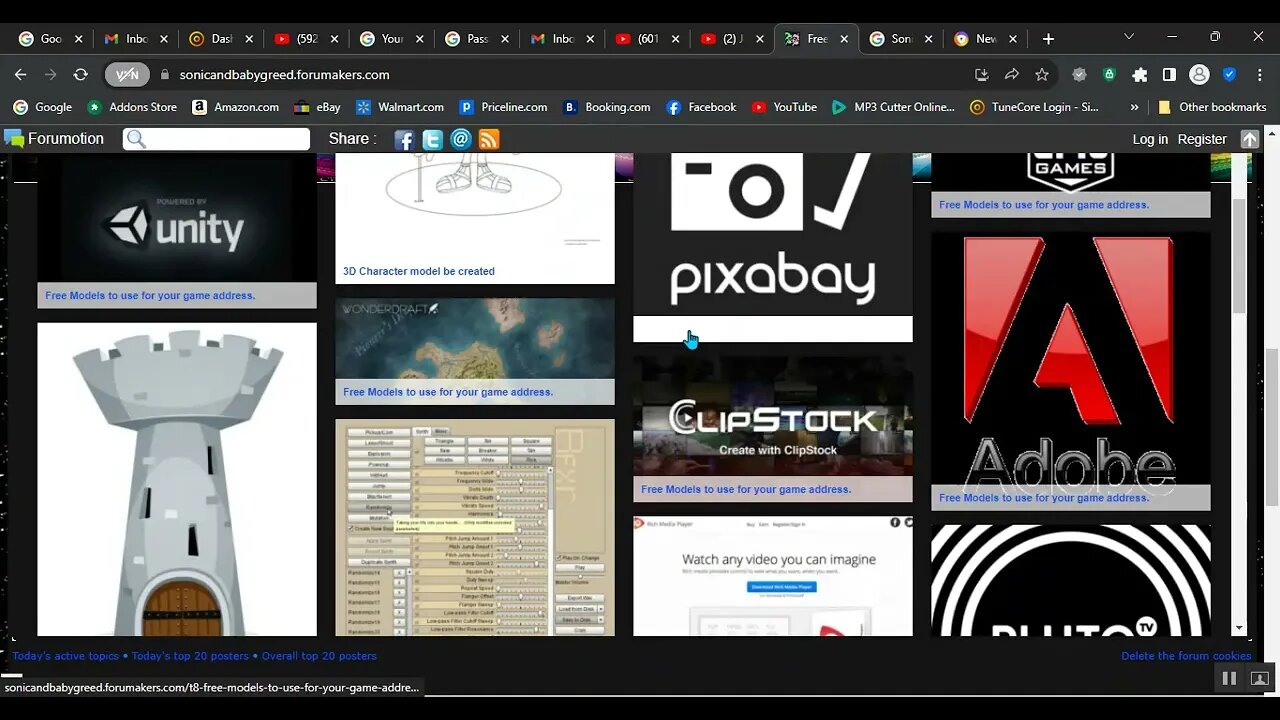Click Delete the forum cookies
This screenshot has width=1280, height=720.
point(1186,656)
